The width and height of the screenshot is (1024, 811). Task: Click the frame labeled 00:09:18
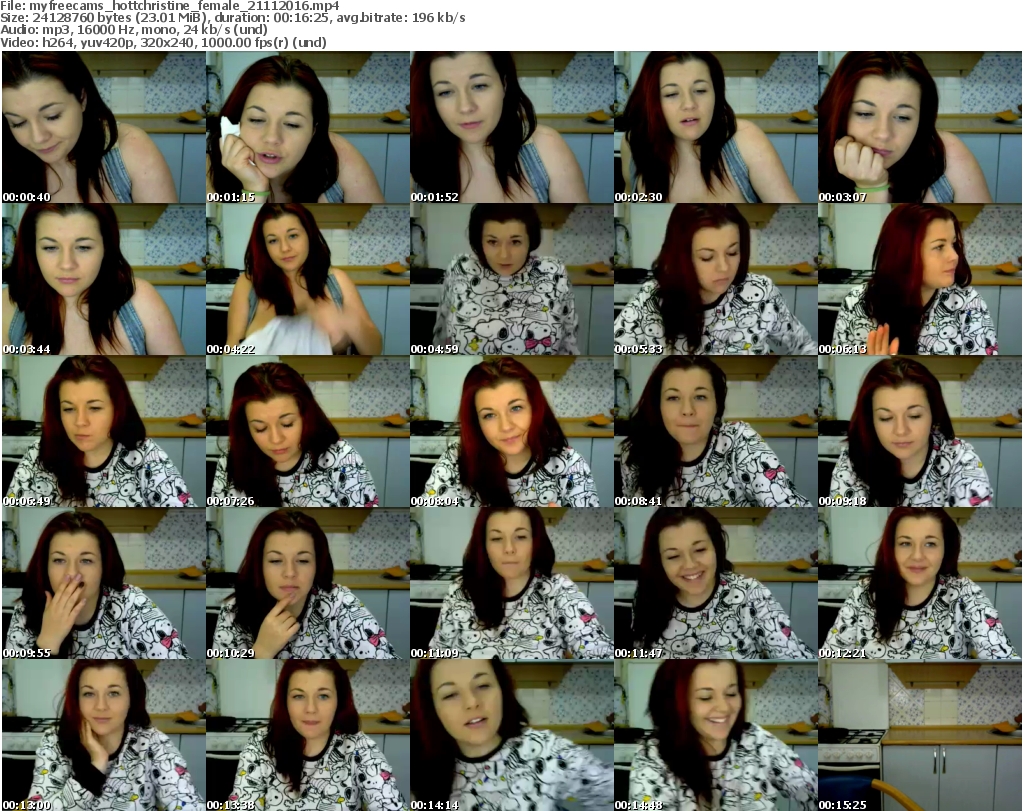click(920, 432)
